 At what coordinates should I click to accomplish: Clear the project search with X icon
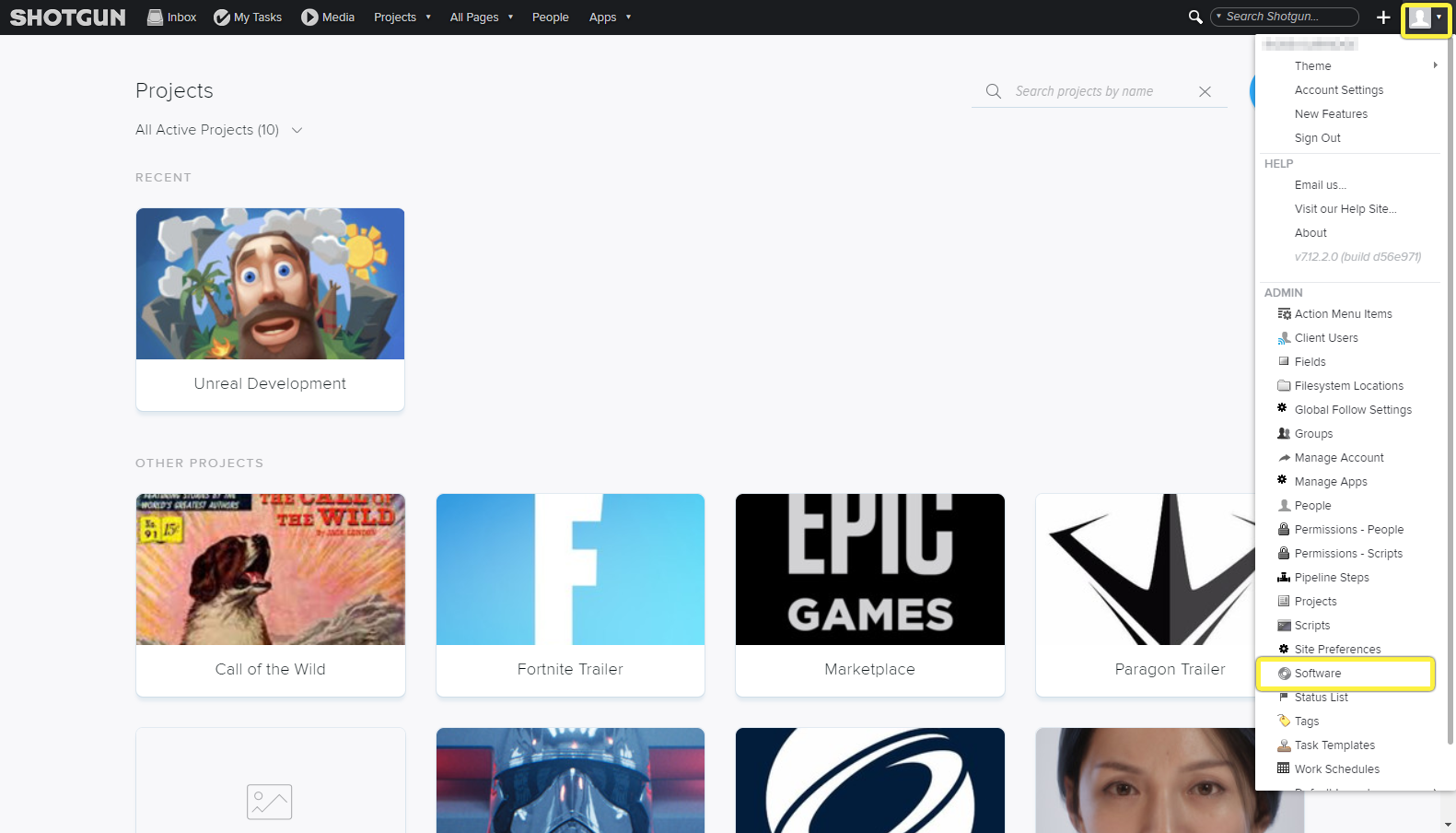(x=1205, y=91)
